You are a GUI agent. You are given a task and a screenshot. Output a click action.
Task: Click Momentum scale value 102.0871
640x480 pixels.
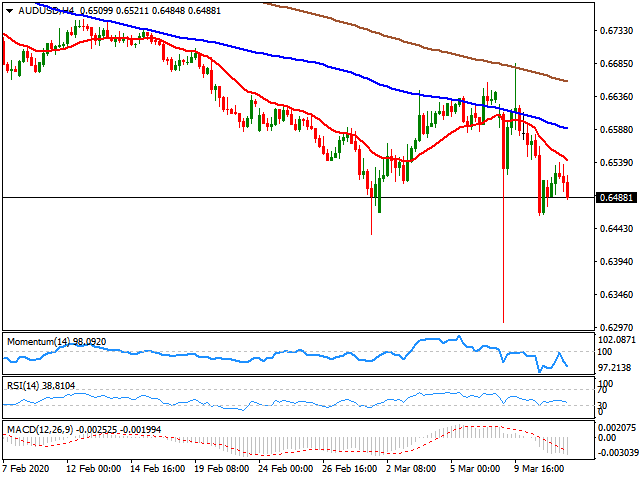(x=617, y=340)
